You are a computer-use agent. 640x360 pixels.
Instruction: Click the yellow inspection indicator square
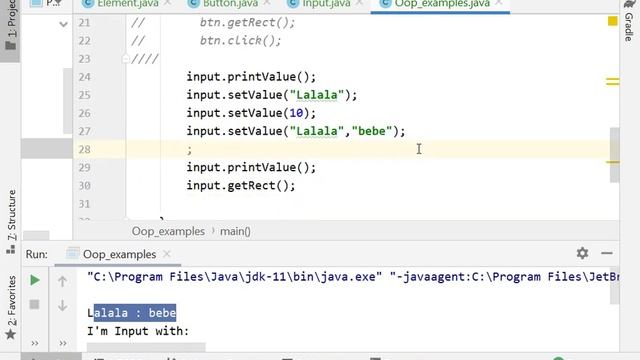pyautogui.click(x=612, y=21)
